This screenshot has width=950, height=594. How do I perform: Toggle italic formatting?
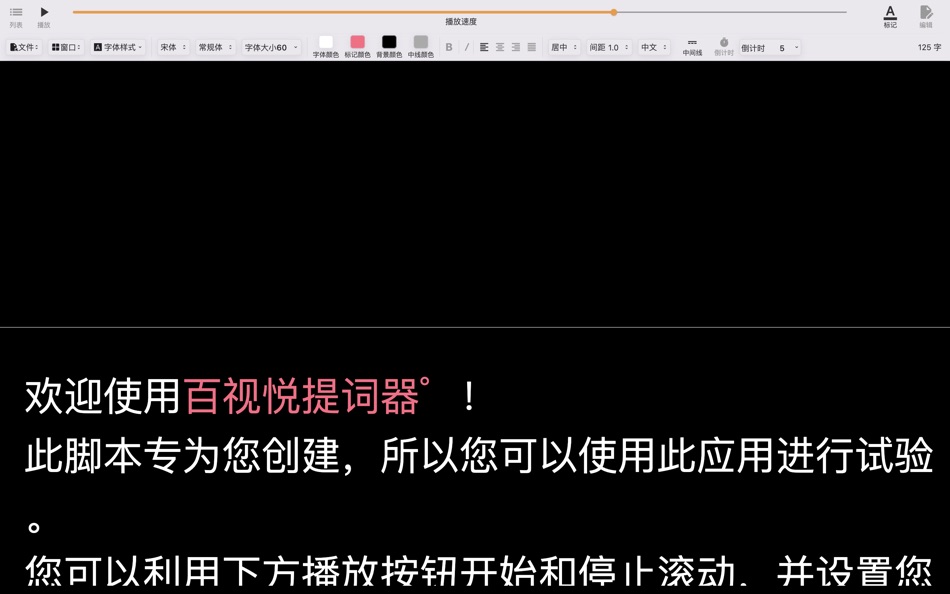467,47
